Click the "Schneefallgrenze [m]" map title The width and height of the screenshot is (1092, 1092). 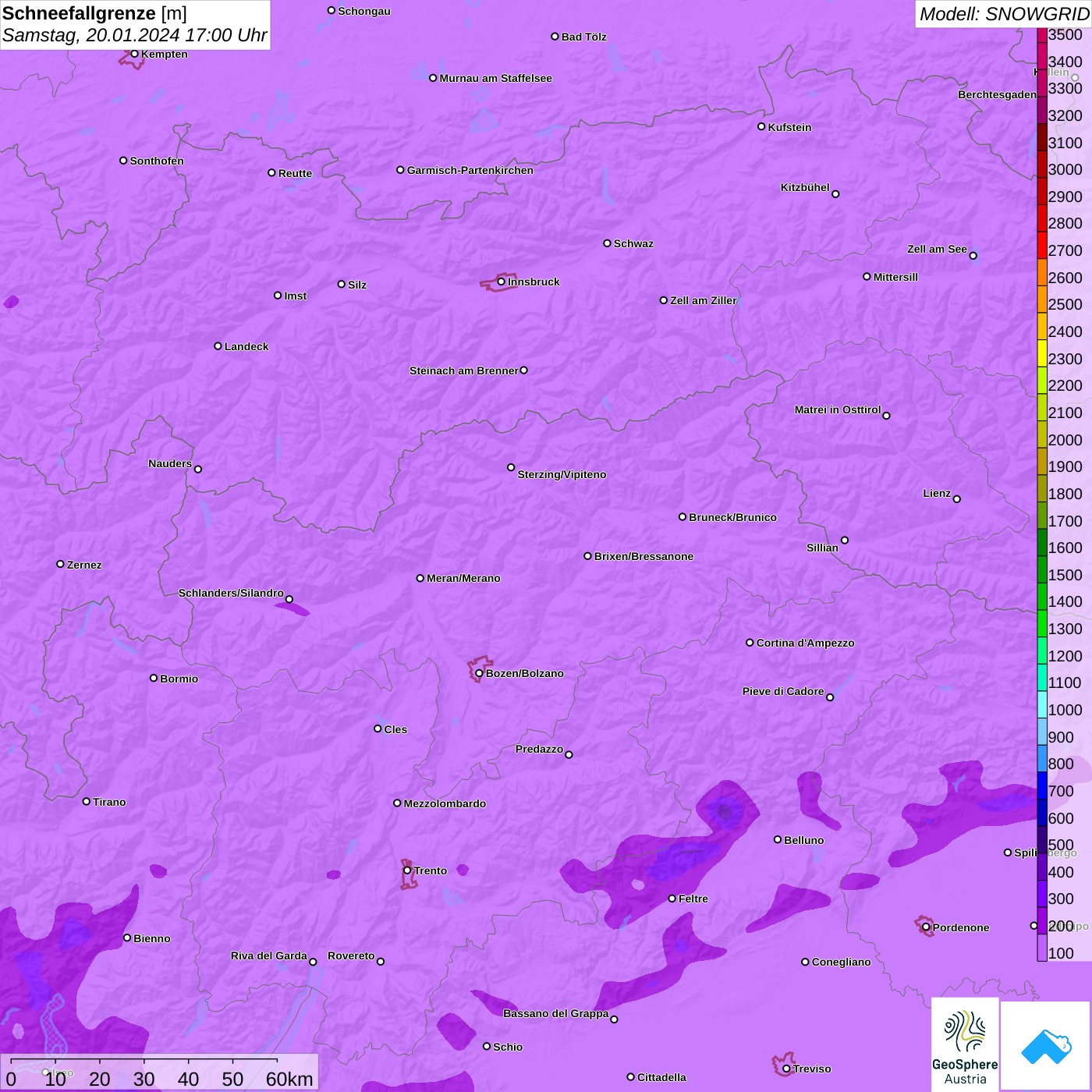(x=94, y=13)
